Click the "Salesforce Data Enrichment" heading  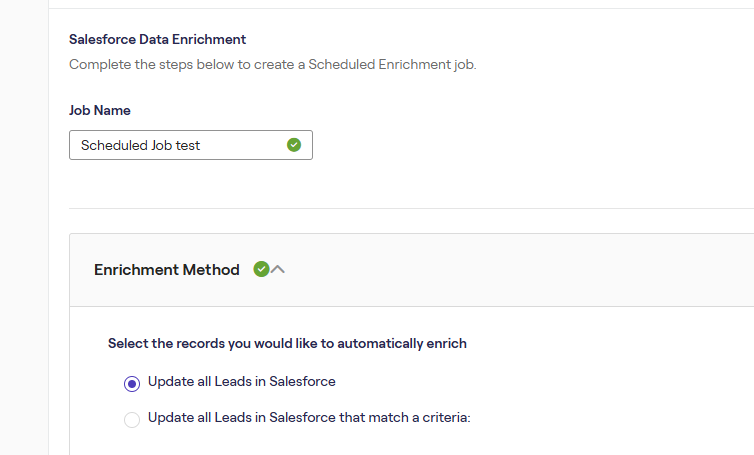[x=157, y=40]
